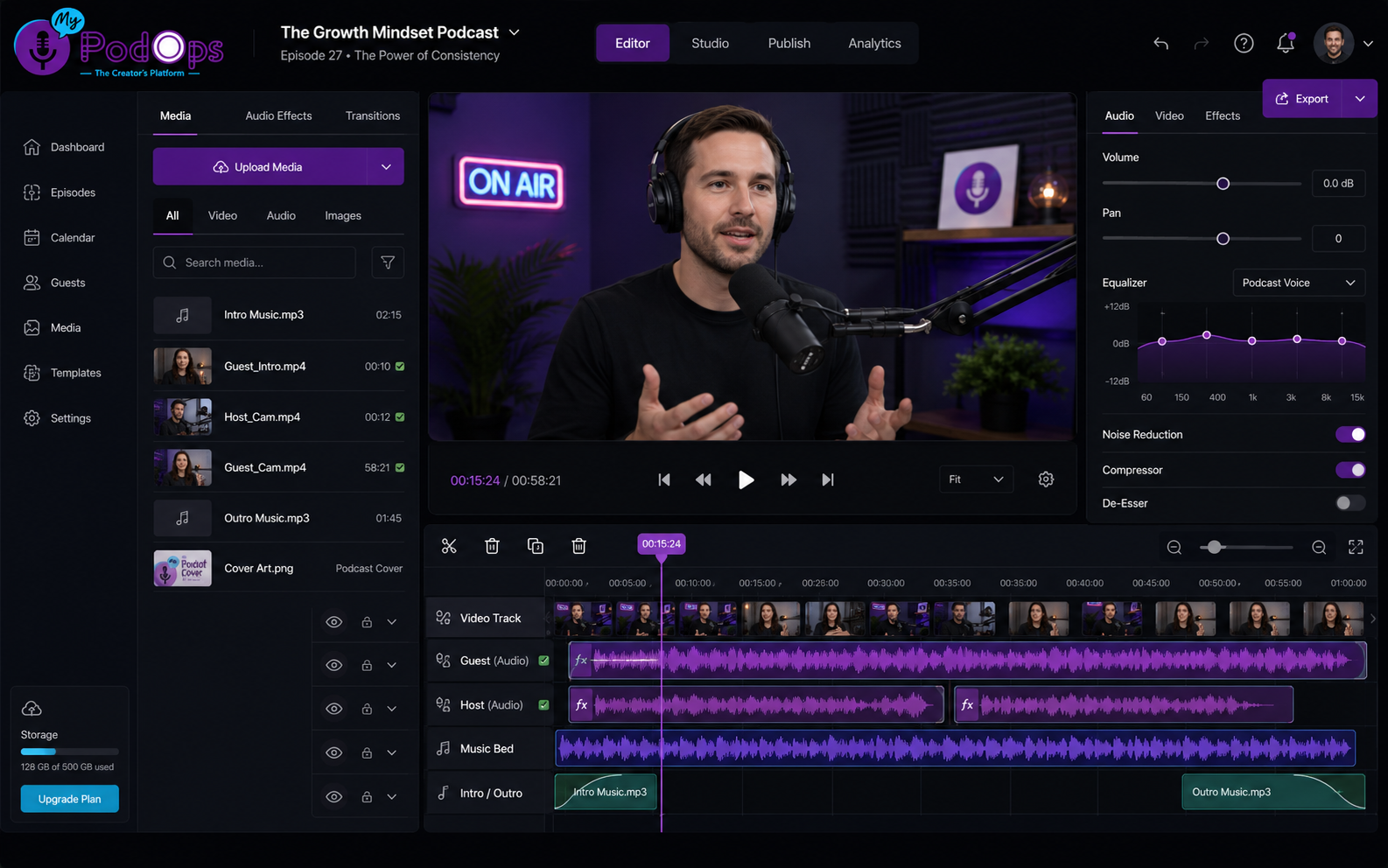Screen dimensions: 1388x868
Task: Open Settings in the sidebar
Action: tap(58, 418)
